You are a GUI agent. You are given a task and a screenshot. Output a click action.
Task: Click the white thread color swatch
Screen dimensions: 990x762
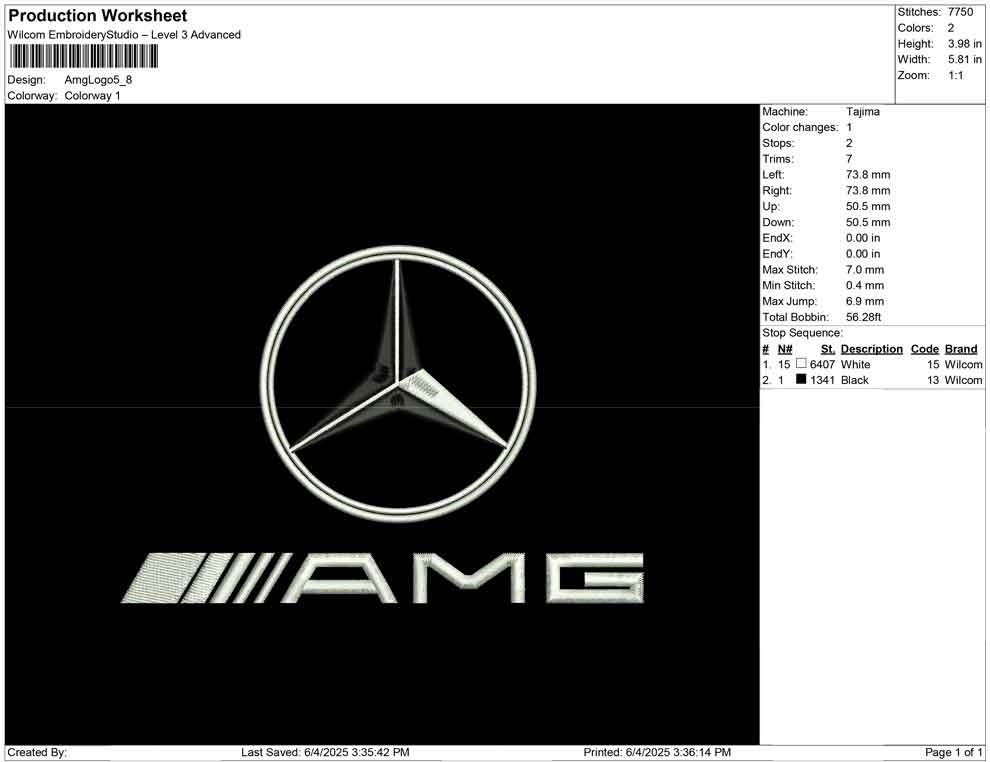pyautogui.click(x=801, y=364)
